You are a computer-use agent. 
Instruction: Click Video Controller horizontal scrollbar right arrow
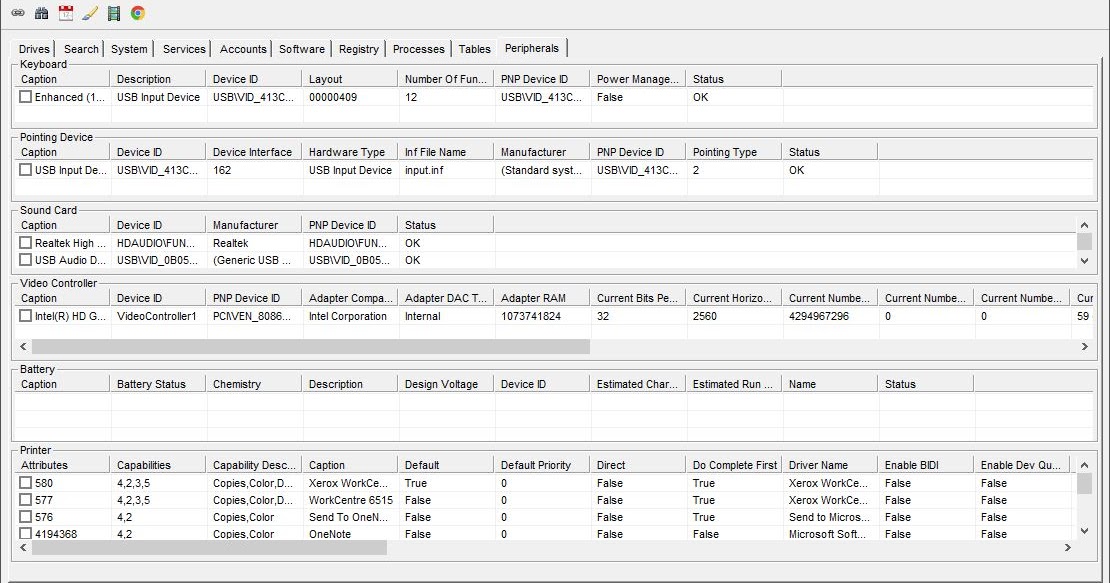click(1084, 347)
